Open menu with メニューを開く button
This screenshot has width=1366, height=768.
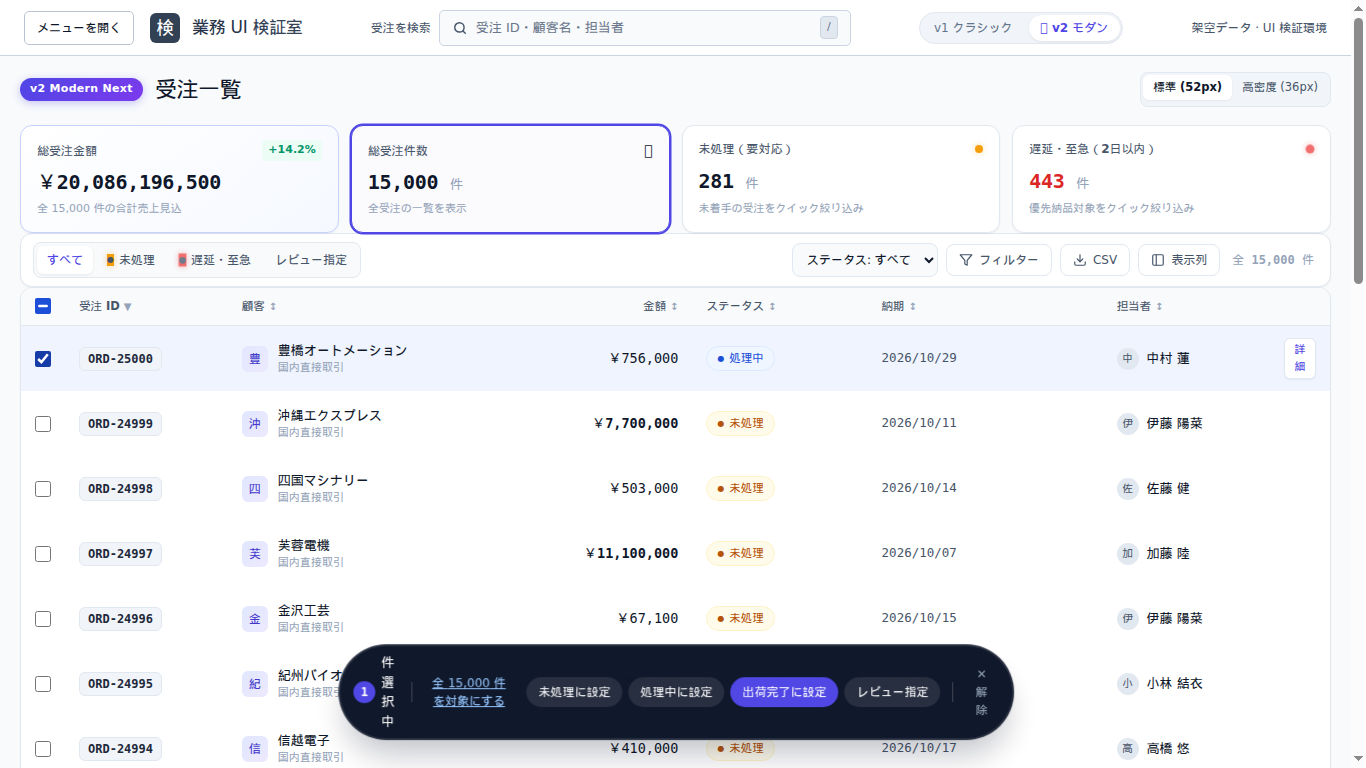(x=79, y=28)
